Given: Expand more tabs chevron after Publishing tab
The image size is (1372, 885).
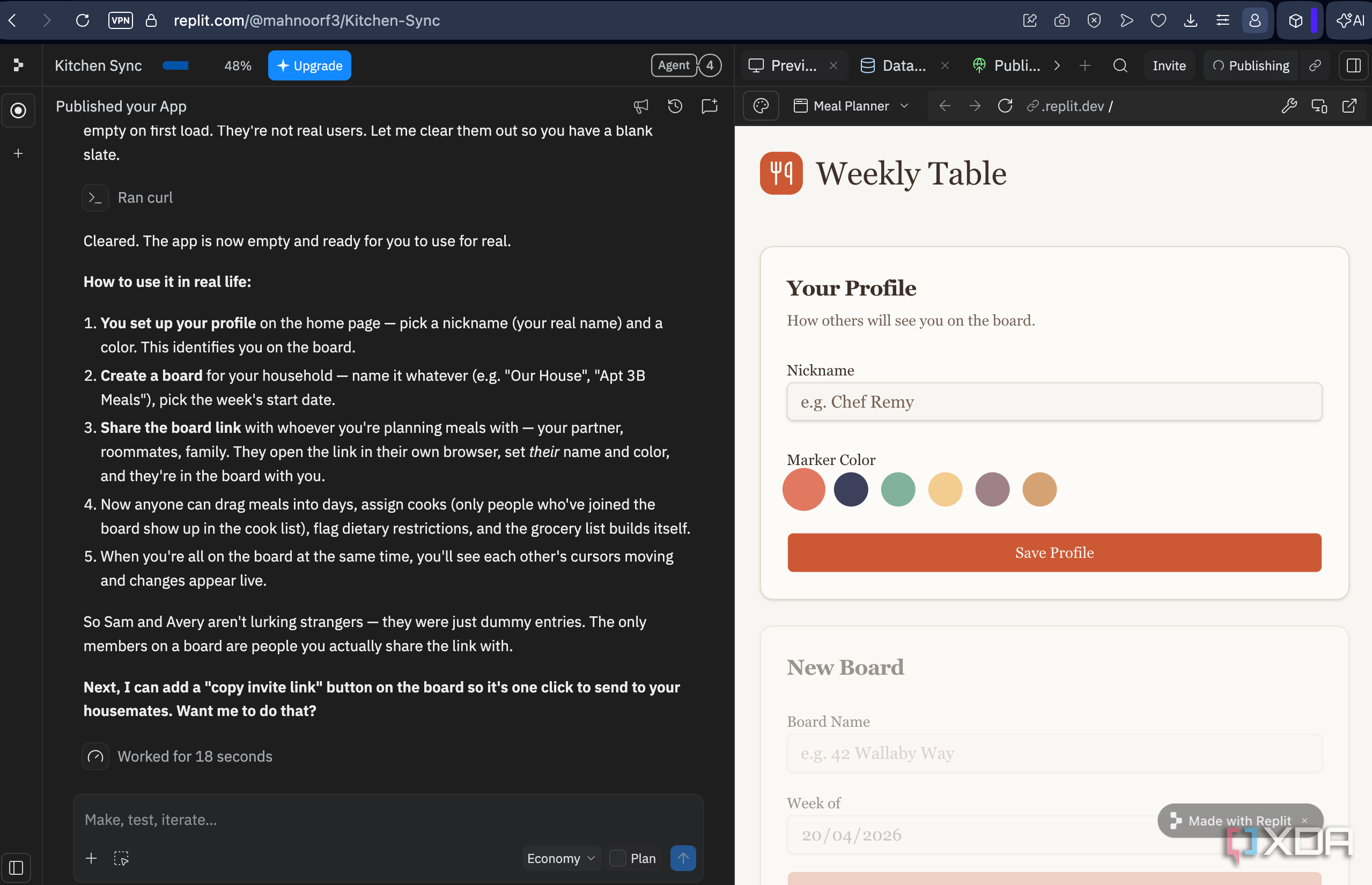Looking at the screenshot, I should [x=1057, y=65].
